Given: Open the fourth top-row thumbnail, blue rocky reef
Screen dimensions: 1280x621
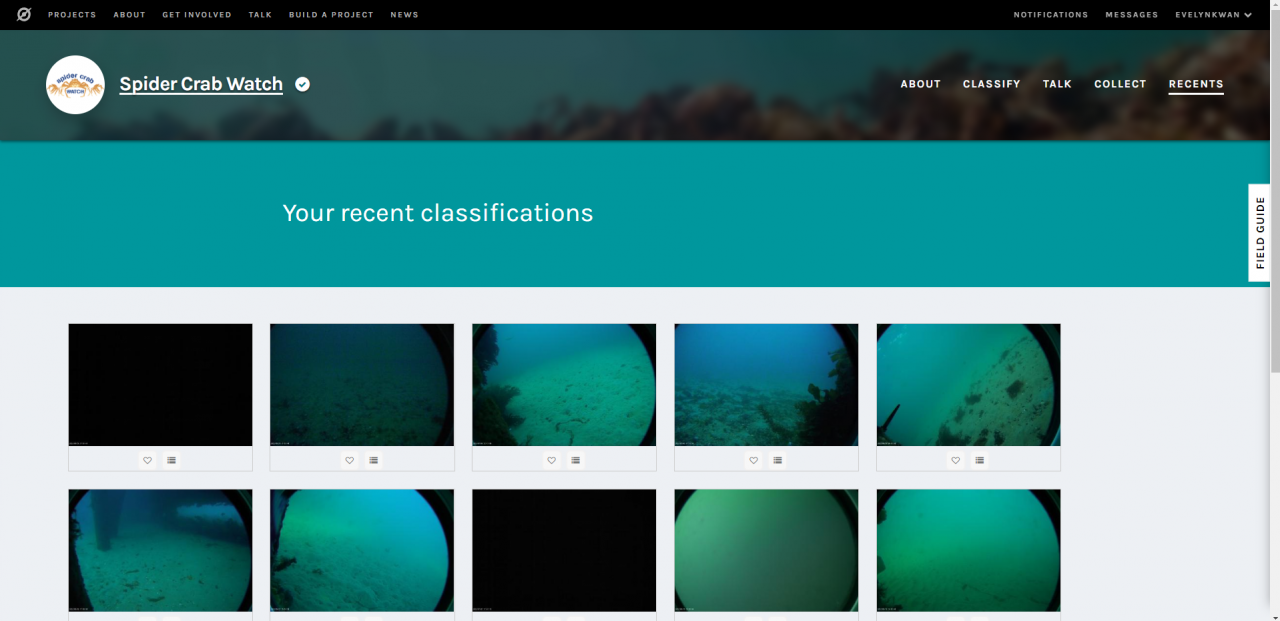Looking at the screenshot, I should click(766, 385).
